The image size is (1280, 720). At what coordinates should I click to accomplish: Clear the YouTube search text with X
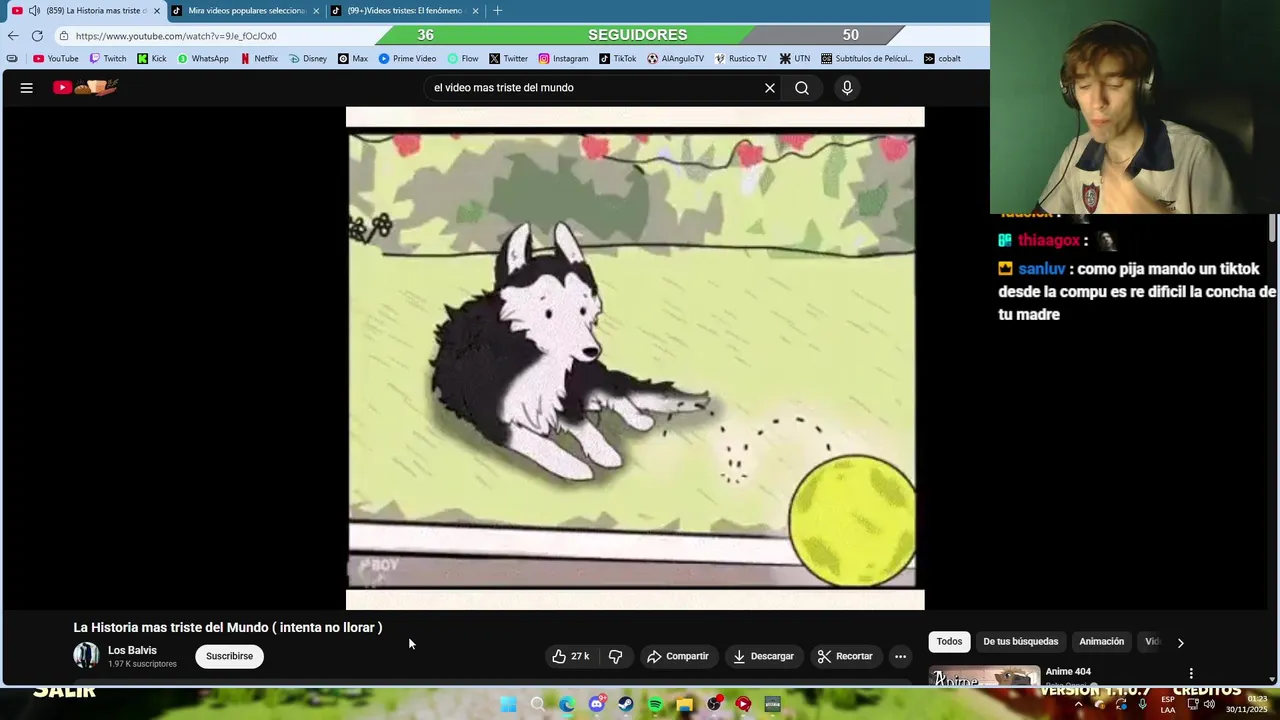click(x=770, y=88)
